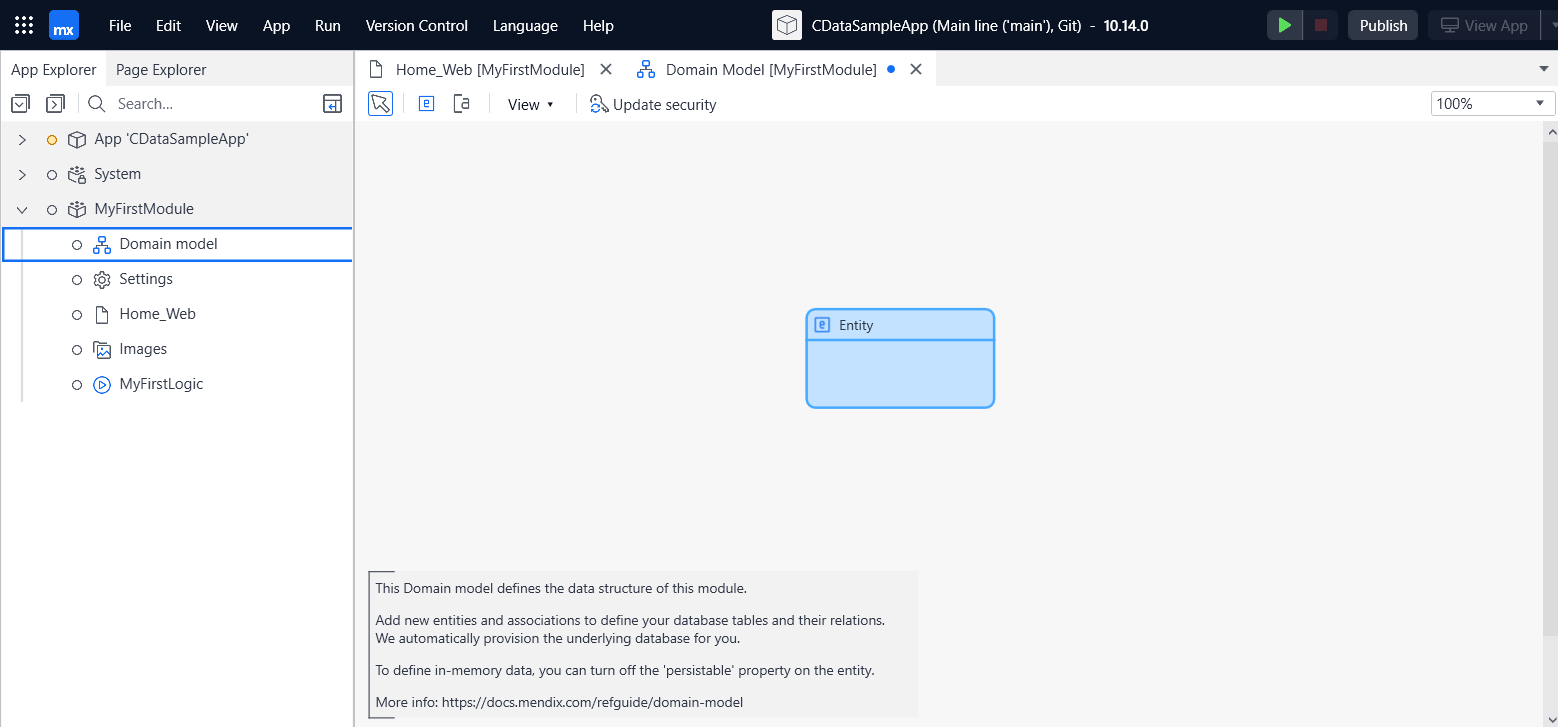Screen dimensions: 1558x727
Task: Click the Publish button
Action: point(1382,25)
